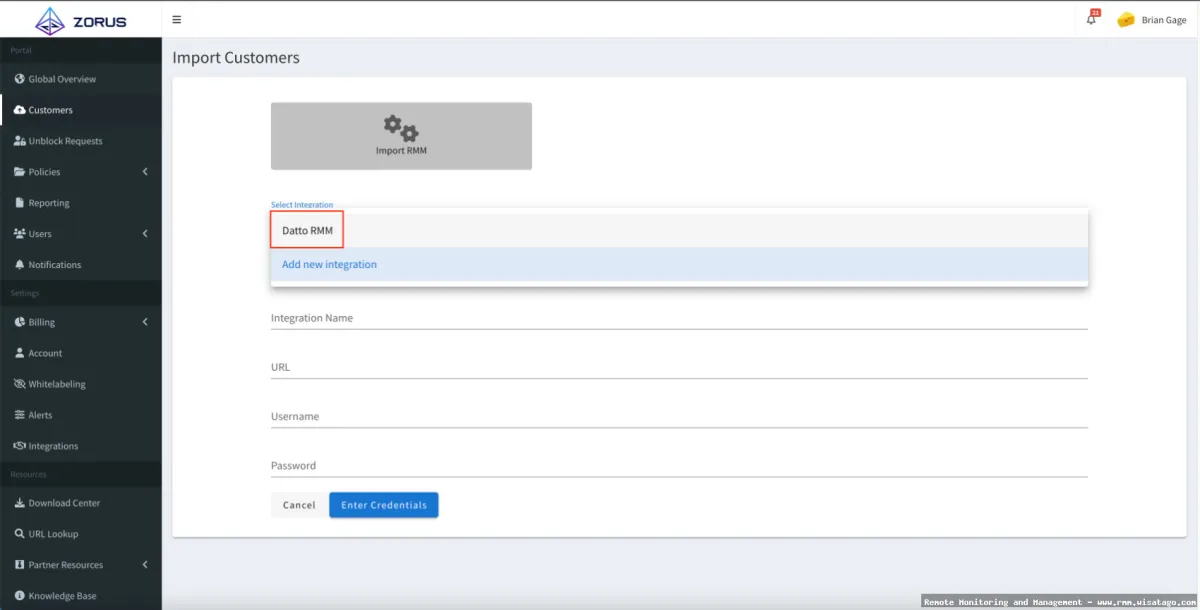This screenshot has width=1200, height=610.
Task: Click the Notifications bell sidebar icon
Action: pyautogui.click(x=19, y=265)
